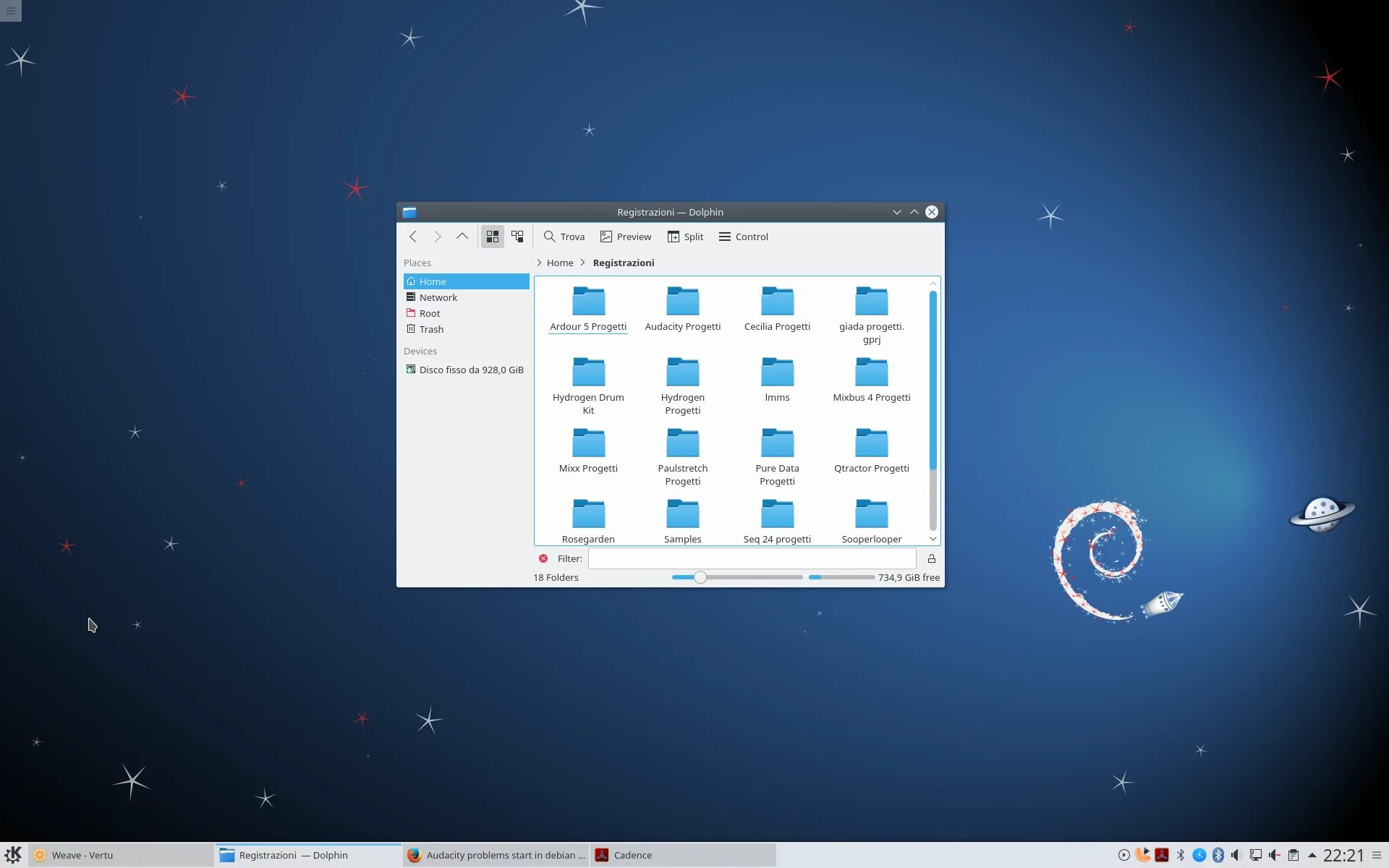Screen dimensions: 1389x868
Task: Click inside the Filter text field
Action: click(x=752, y=558)
